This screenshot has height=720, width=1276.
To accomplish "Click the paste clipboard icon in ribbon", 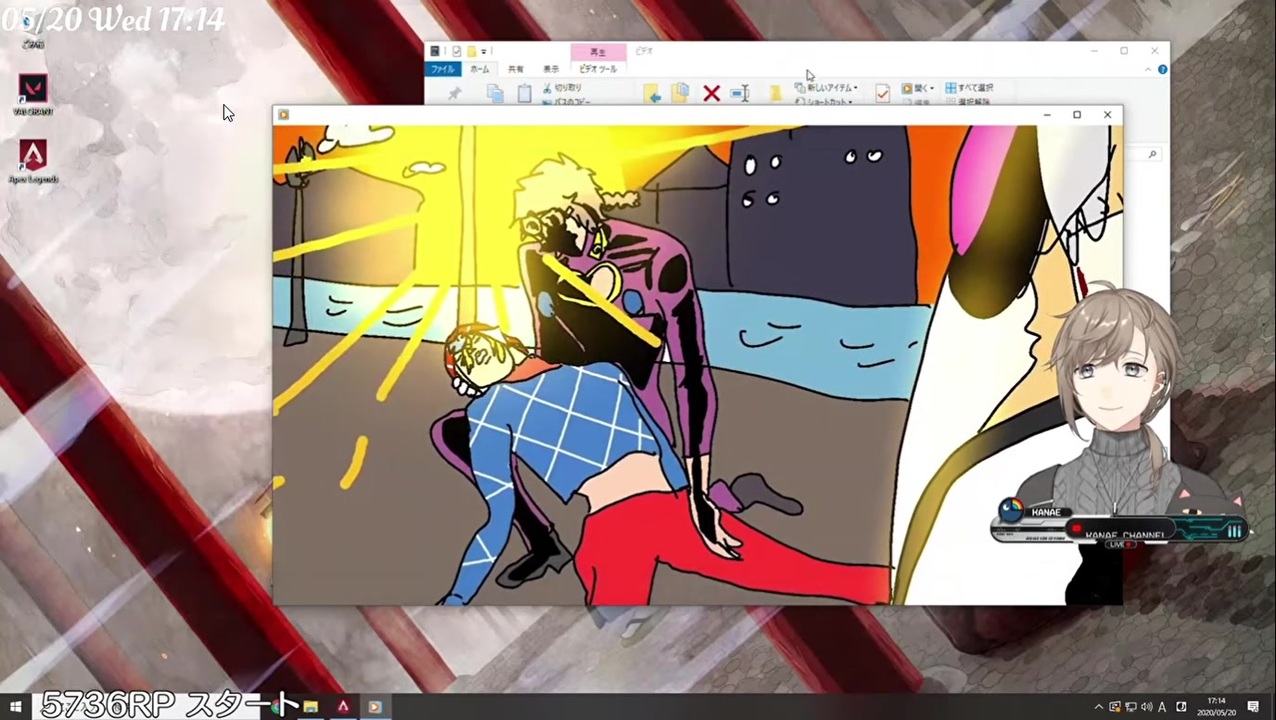I will click(x=524, y=93).
